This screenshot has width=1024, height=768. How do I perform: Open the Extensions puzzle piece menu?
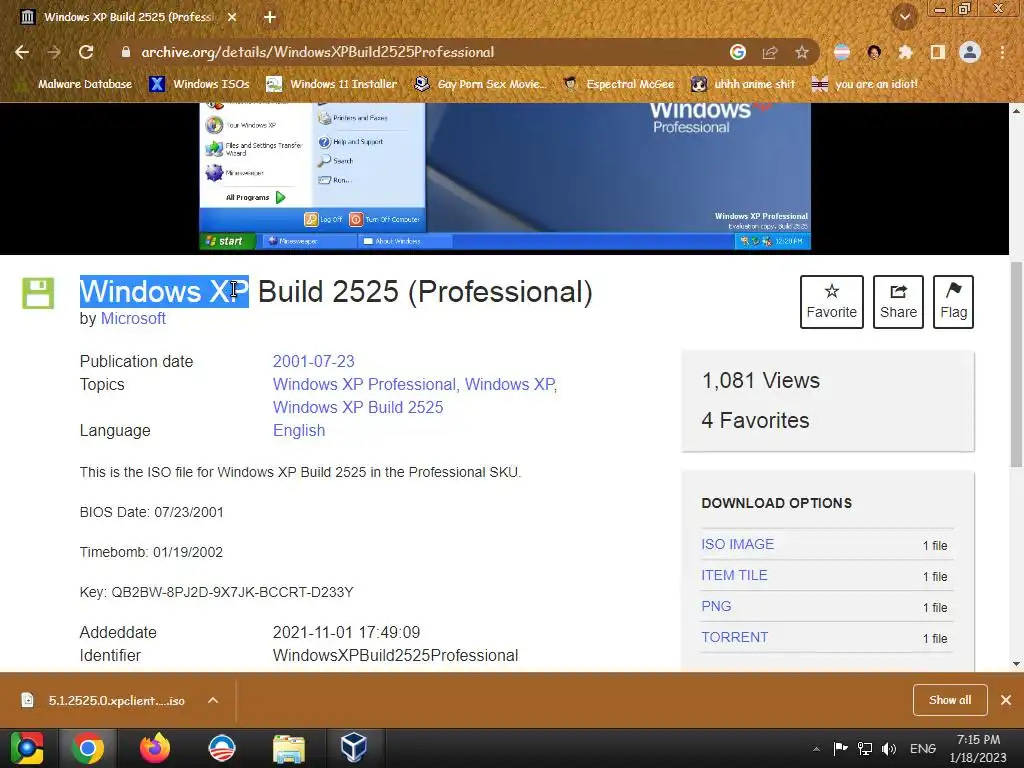coord(906,52)
